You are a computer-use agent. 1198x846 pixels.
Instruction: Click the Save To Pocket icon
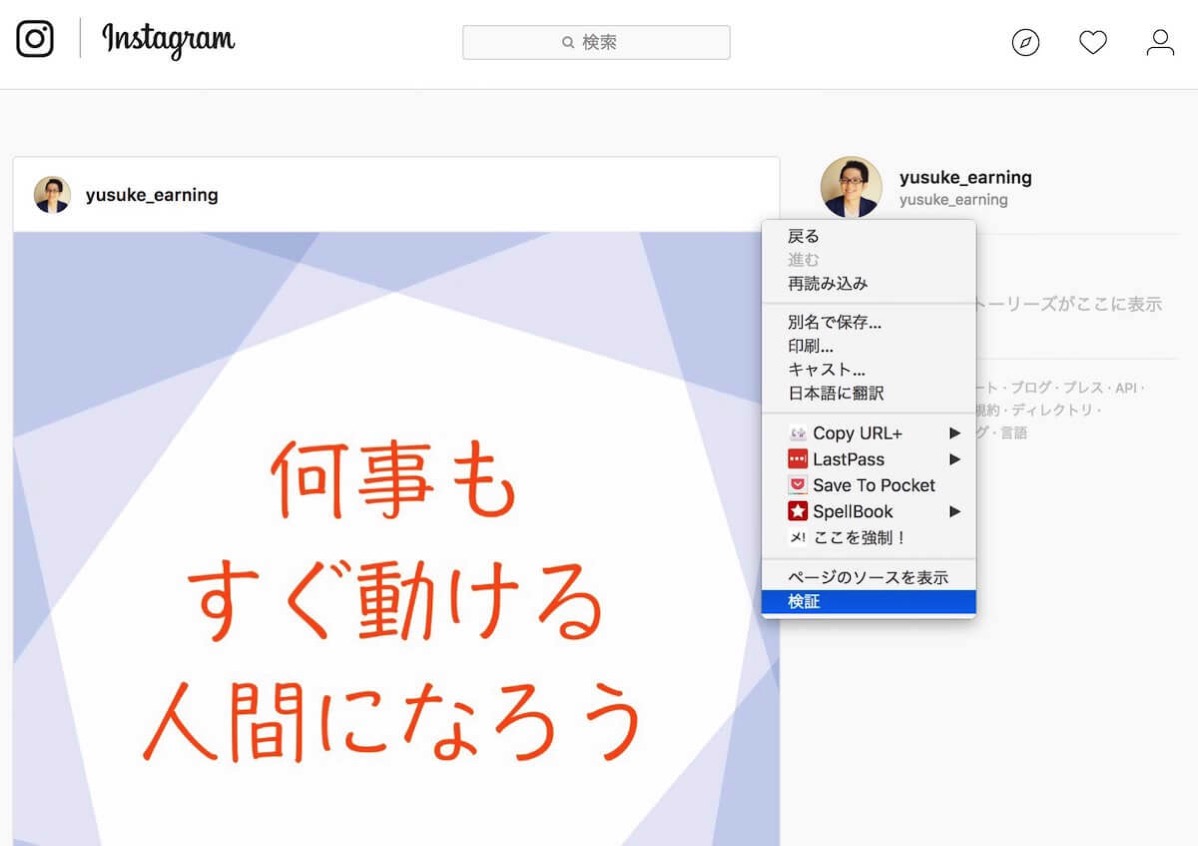tap(797, 485)
